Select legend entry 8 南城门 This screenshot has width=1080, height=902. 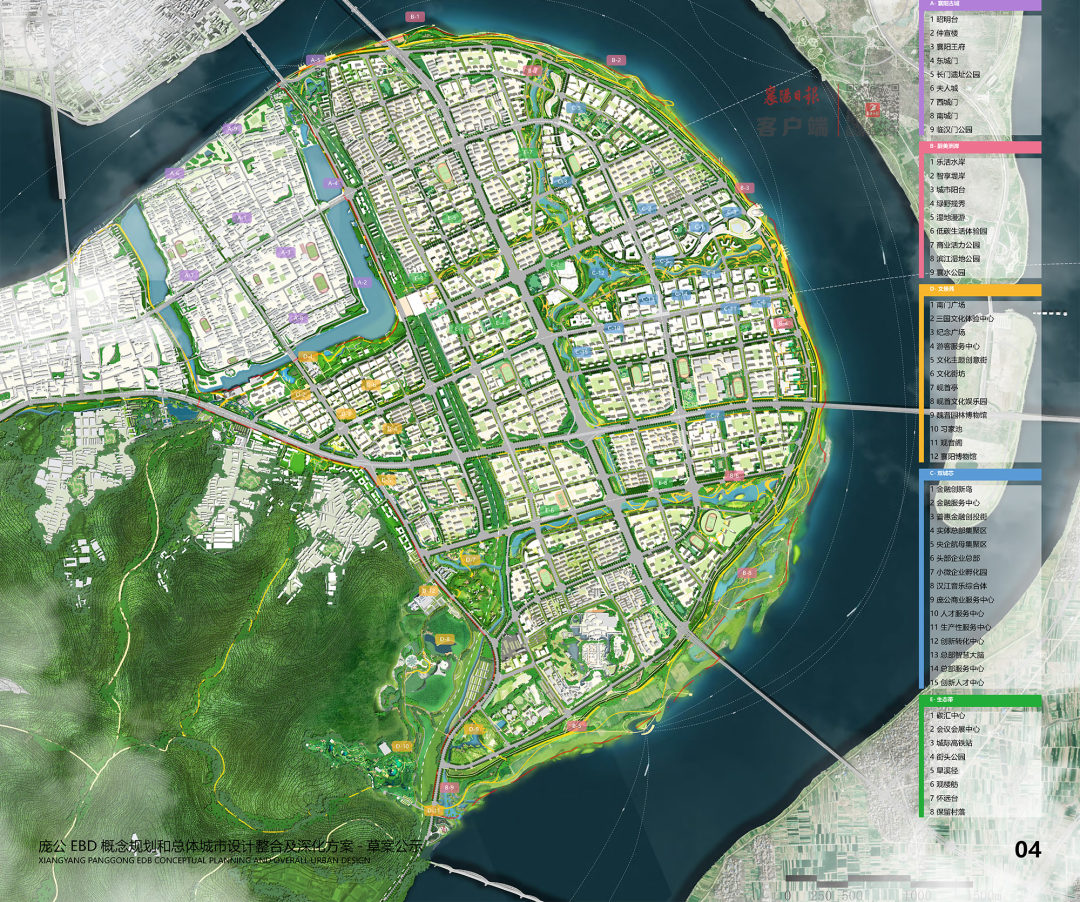coord(945,116)
